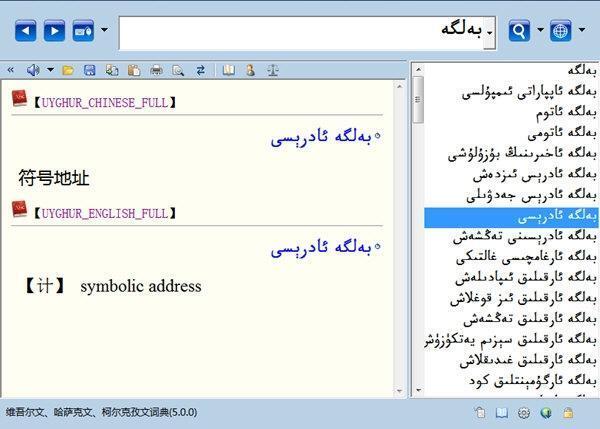Image resolution: width=600 pixels, height=429 pixels.
Task: Click the magnifier search button
Action: pos(519,31)
